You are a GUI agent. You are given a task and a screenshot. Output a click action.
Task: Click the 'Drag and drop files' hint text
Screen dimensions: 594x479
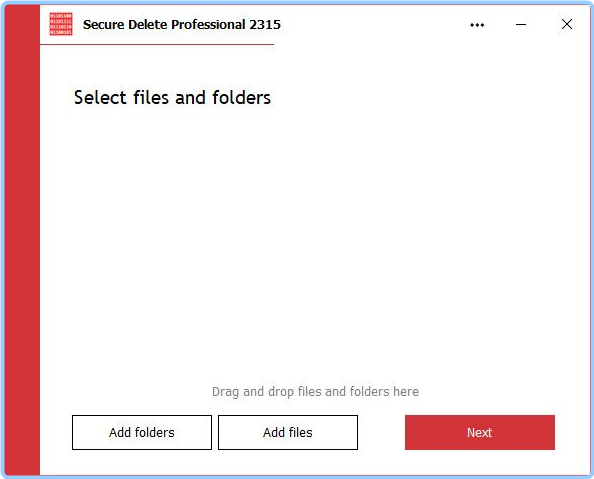pyautogui.click(x=315, y=391)
